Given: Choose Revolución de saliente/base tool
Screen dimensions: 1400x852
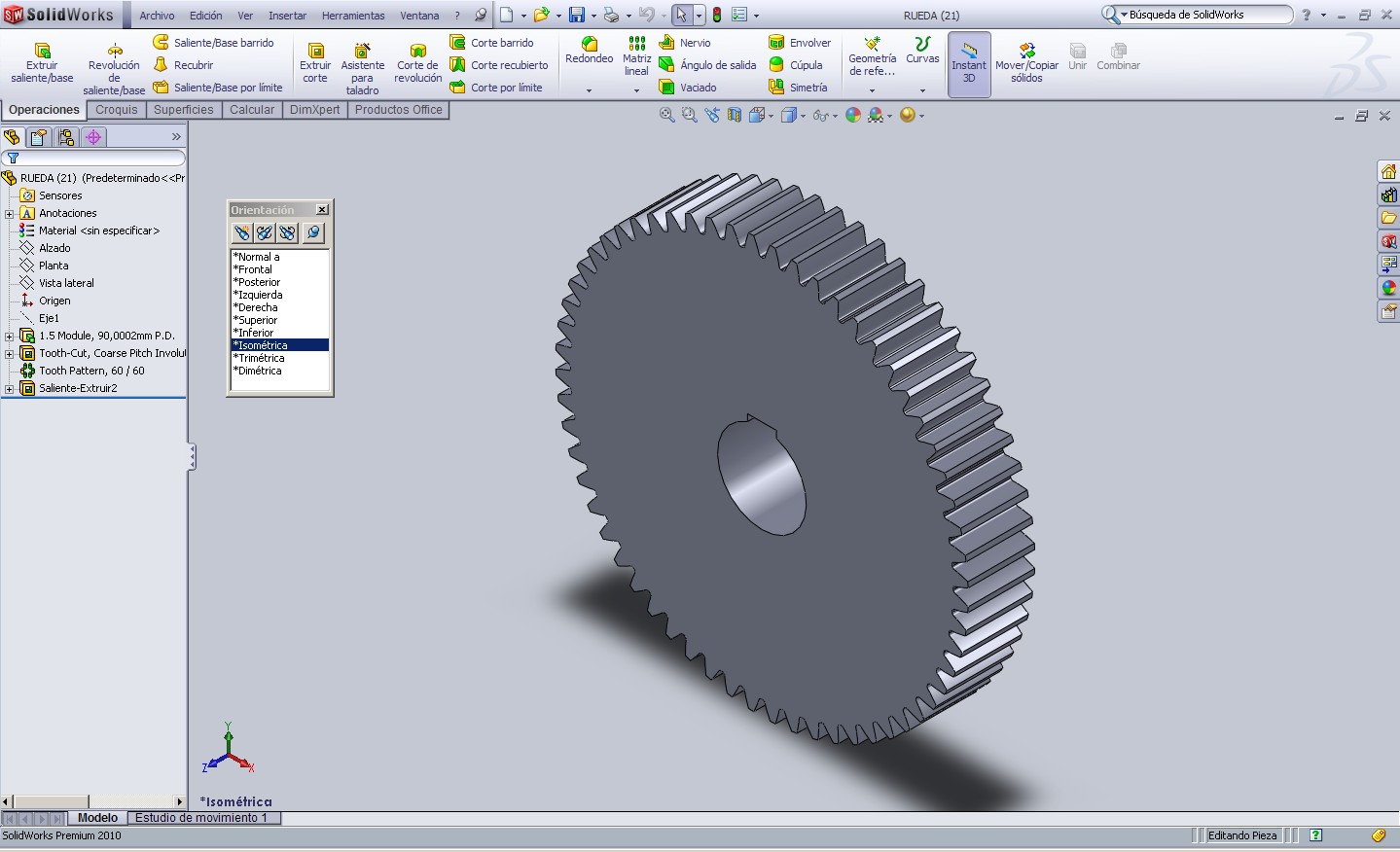Looking at the screenshot, I should [114, 68].
